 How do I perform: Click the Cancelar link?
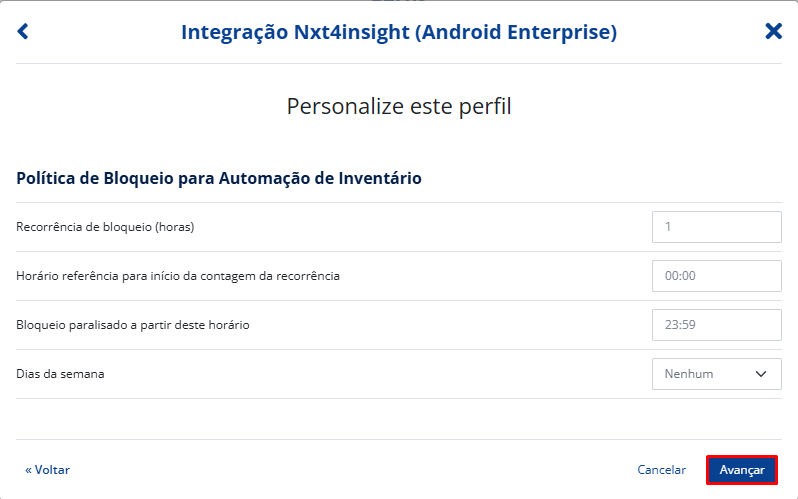(661, 470)
